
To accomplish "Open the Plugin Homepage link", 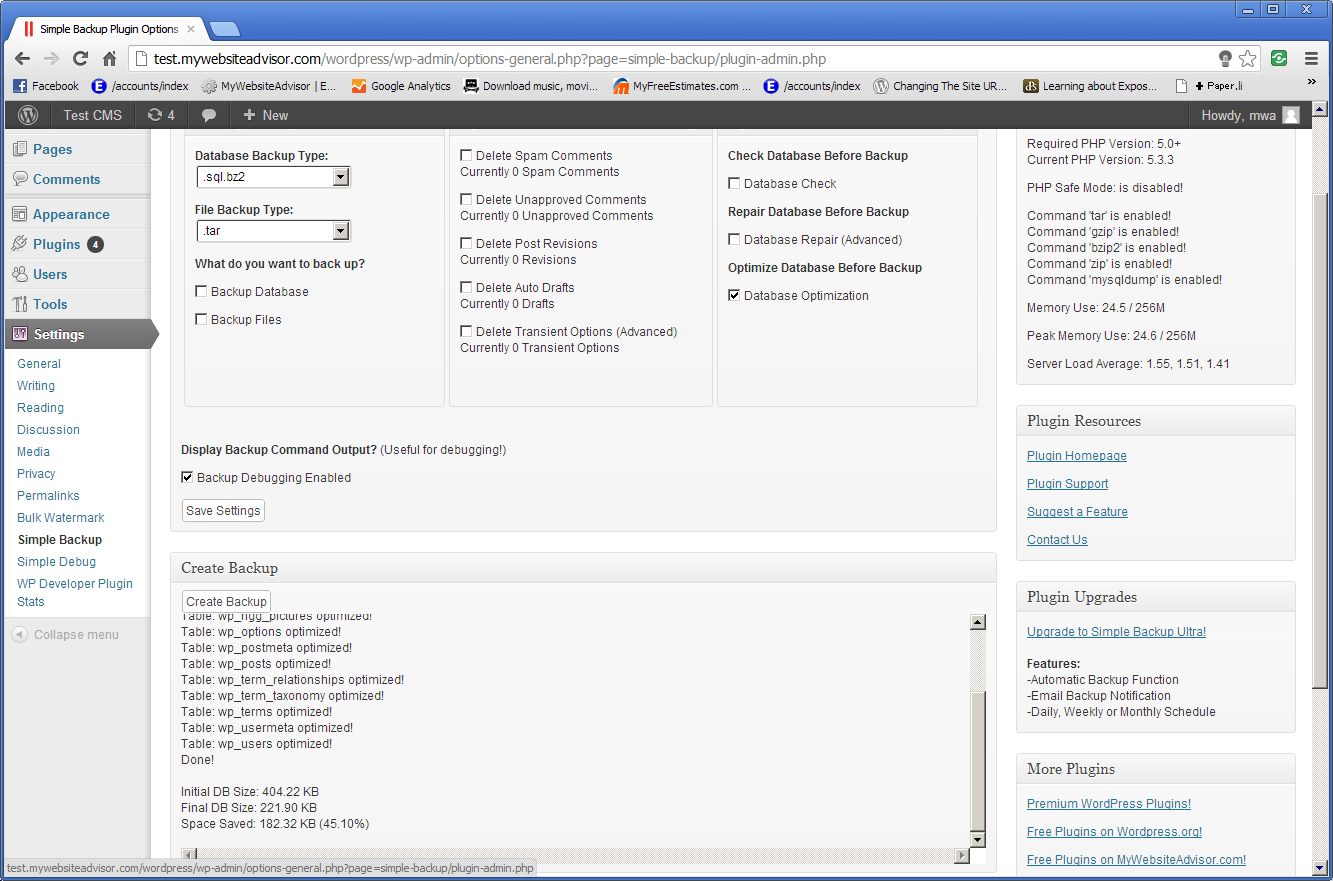I will 1077,456.
